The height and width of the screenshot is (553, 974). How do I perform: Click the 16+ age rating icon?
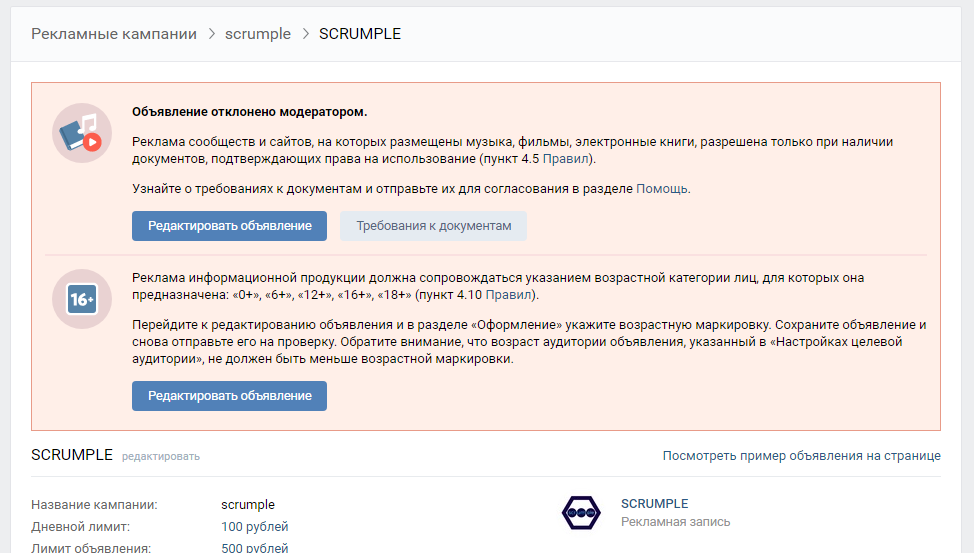pyautogui.click(x=82, y=299)
